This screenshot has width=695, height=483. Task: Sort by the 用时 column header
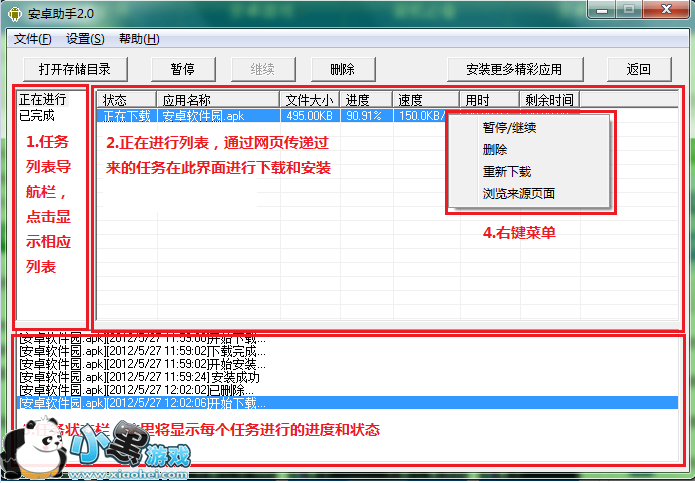pos(489,100)
